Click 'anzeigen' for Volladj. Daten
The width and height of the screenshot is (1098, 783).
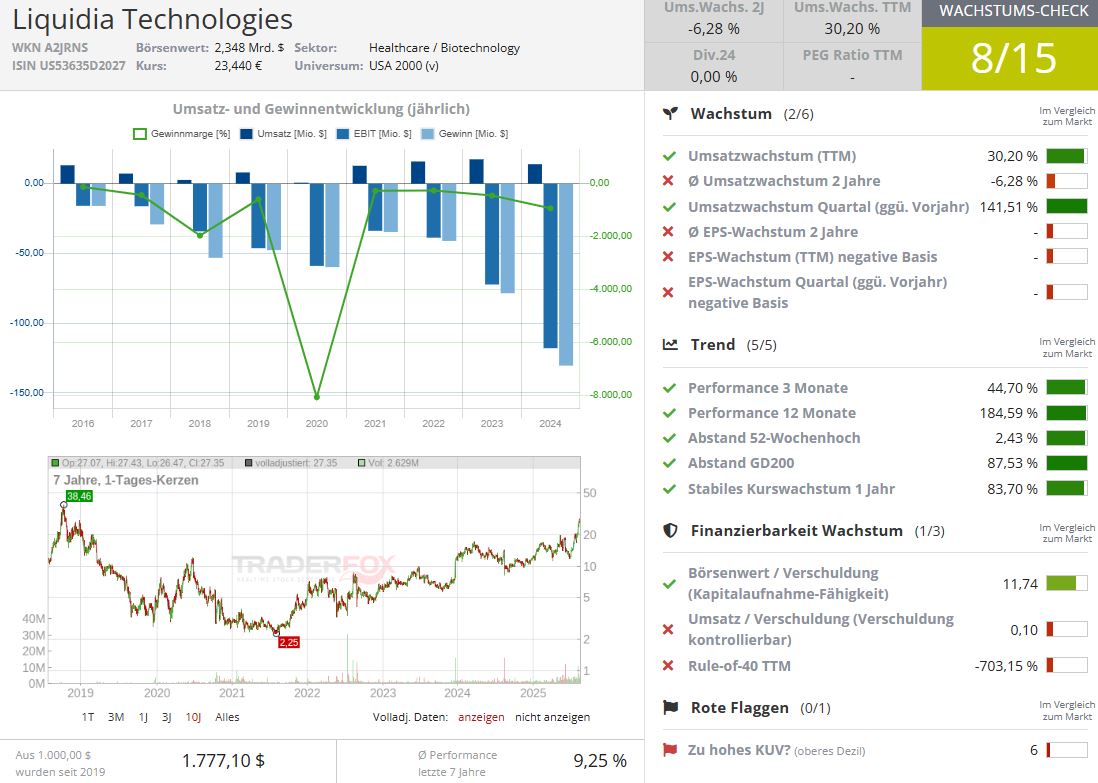click(481, 717)
